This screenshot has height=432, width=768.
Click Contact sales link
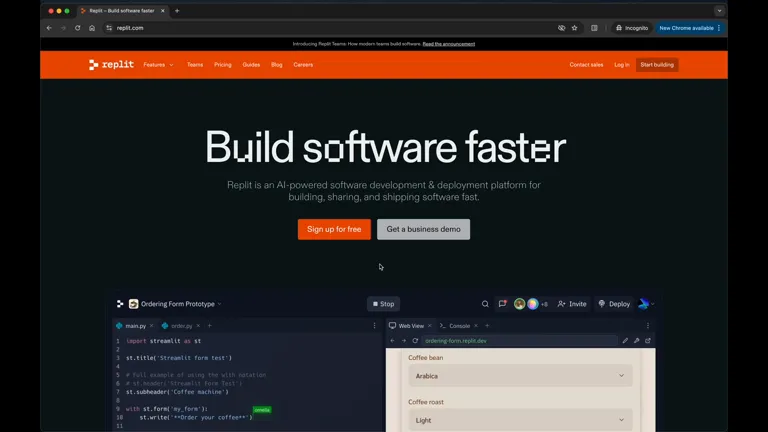pos(586,65)
